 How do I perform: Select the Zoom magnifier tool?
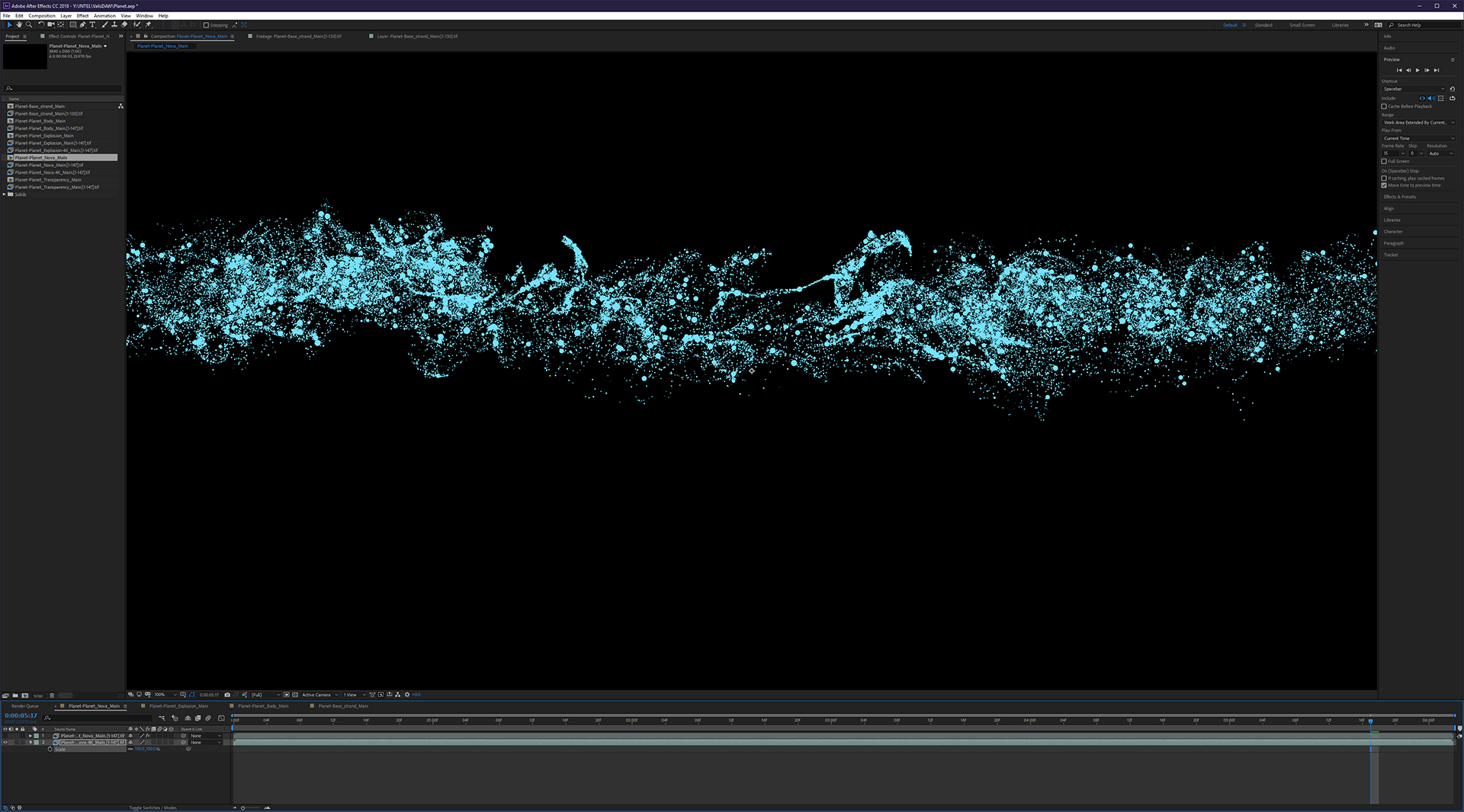pos(29,24)
